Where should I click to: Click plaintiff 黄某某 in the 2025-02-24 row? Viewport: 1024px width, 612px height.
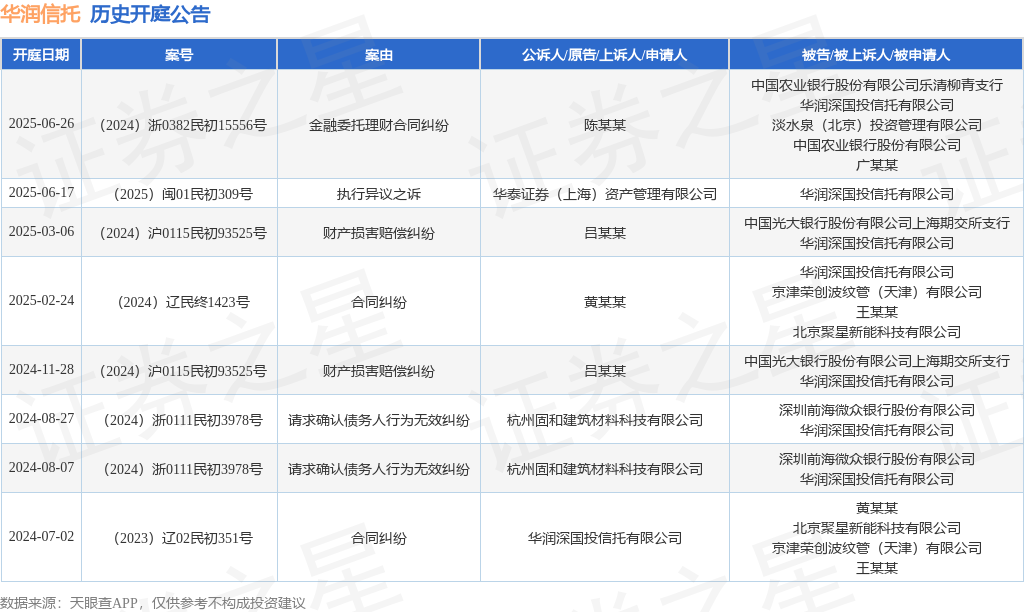[605, 302]
